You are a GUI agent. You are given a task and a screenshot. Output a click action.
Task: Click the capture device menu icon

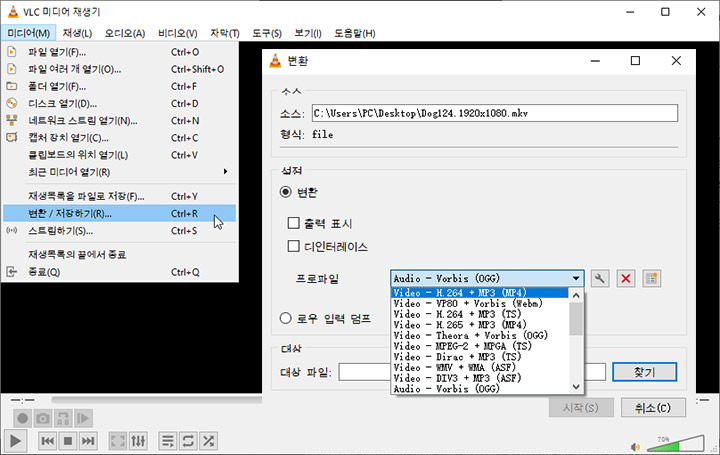tap(12, 137)
